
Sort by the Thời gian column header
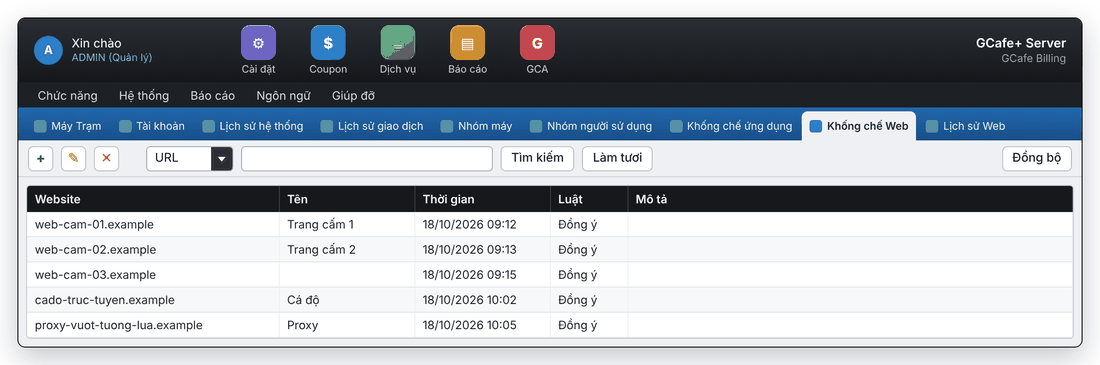(x=483, y=199)
